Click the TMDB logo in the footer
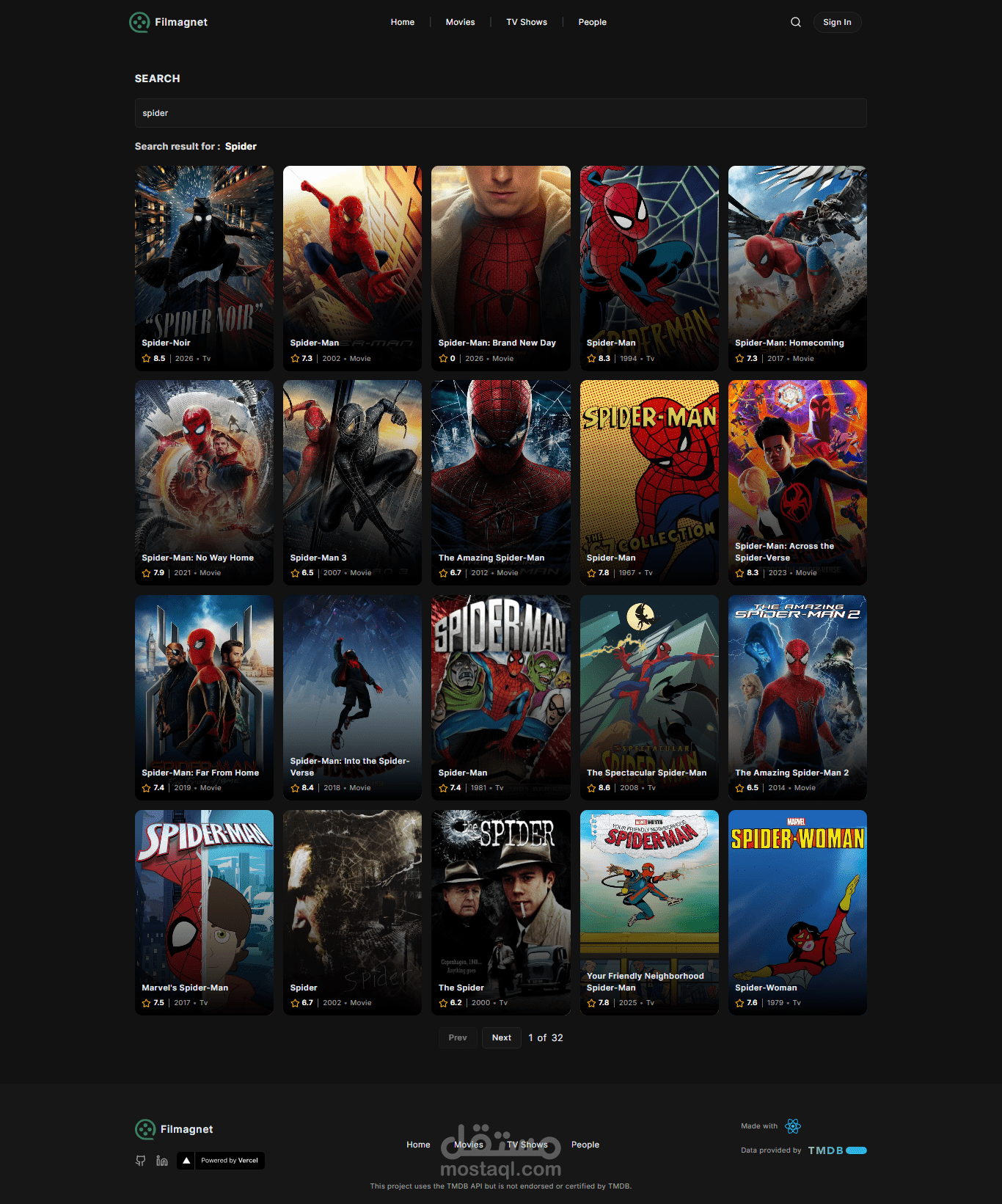Viewport: 1002px width, 1204px height. [838, 1150]
